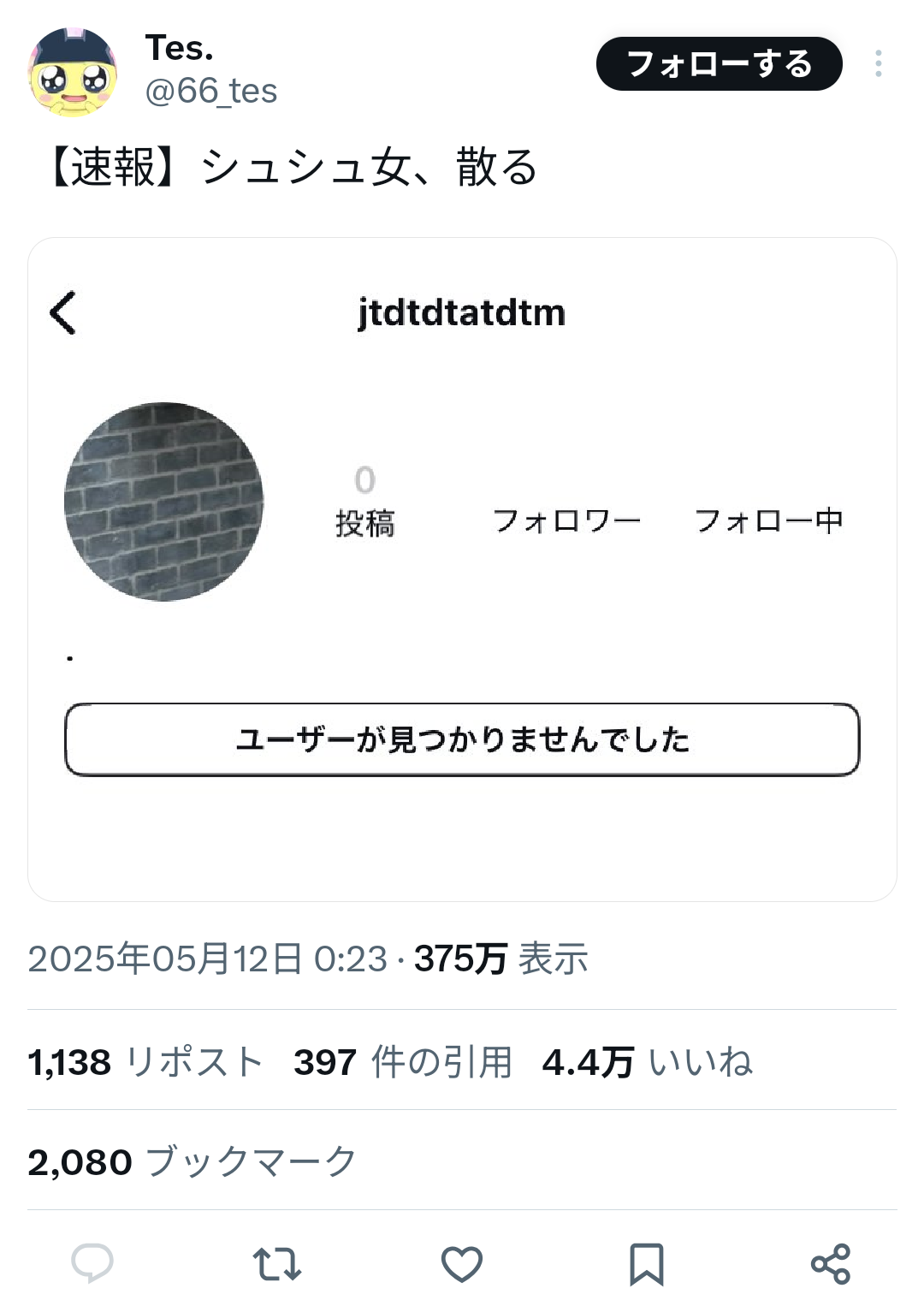This screenshot has height=1306, width=924.
Task: View the 1,138 リポスト list
Action: pyautogui.click(x=145, y=1062)
